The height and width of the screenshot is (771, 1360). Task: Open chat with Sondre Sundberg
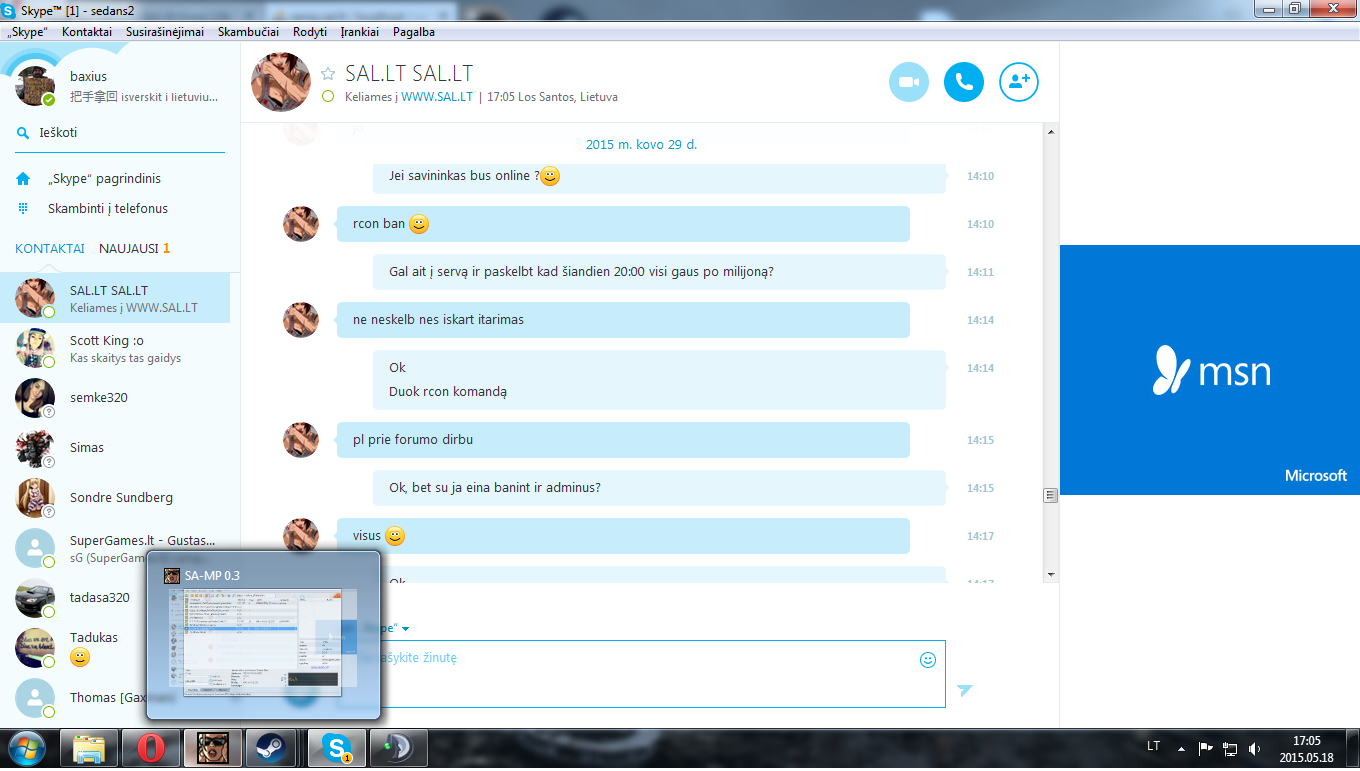point(115,498)
